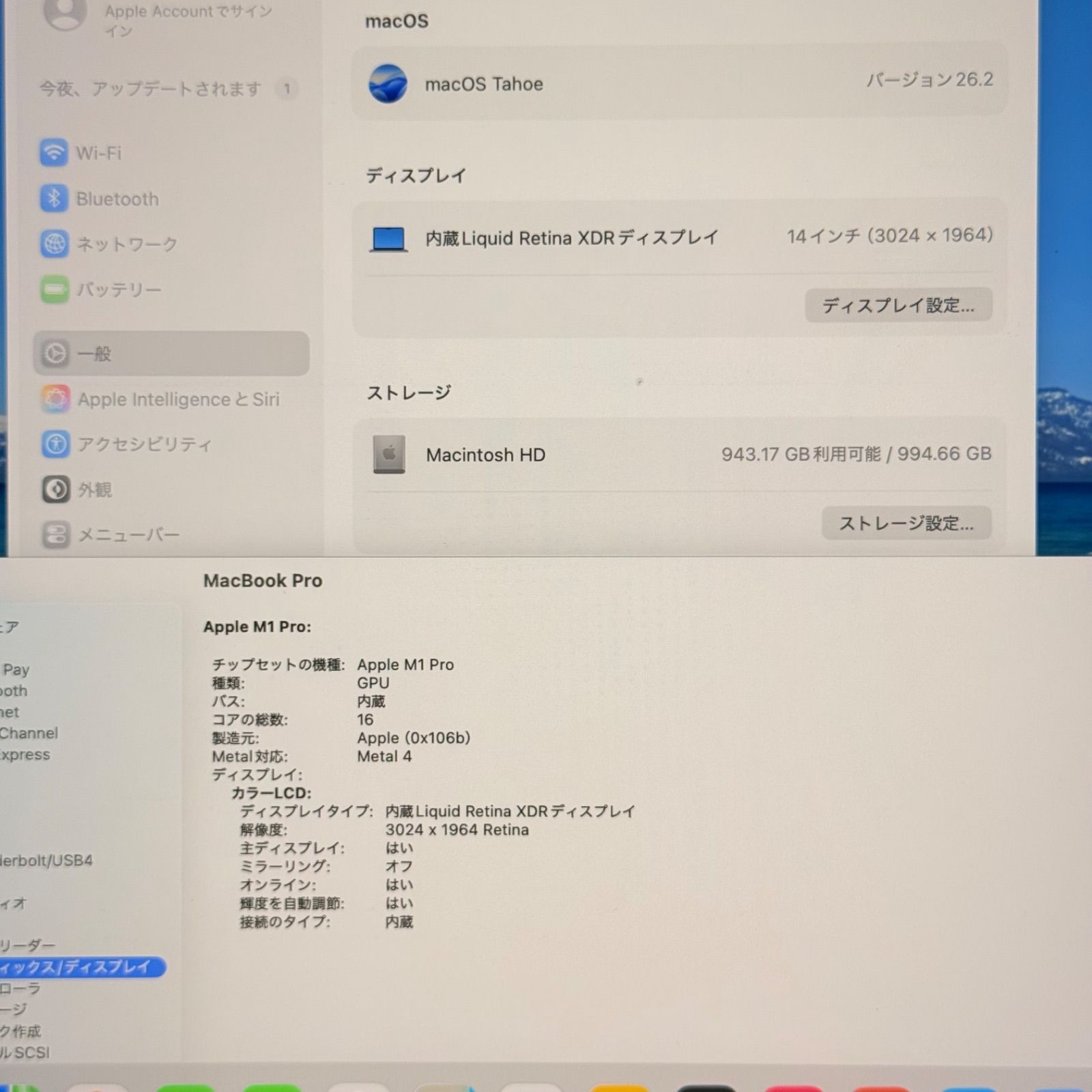
Task: Click the 14インチ (3024 × 1964) value
Action: (890, 235)
